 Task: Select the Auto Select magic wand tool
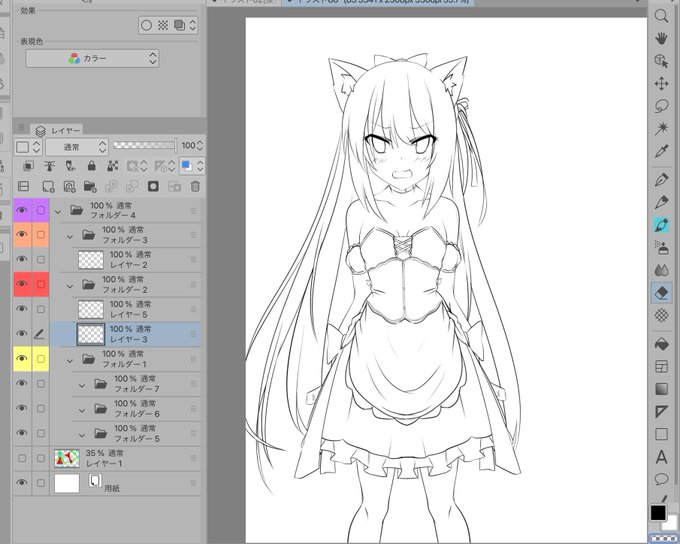point(661,128)
